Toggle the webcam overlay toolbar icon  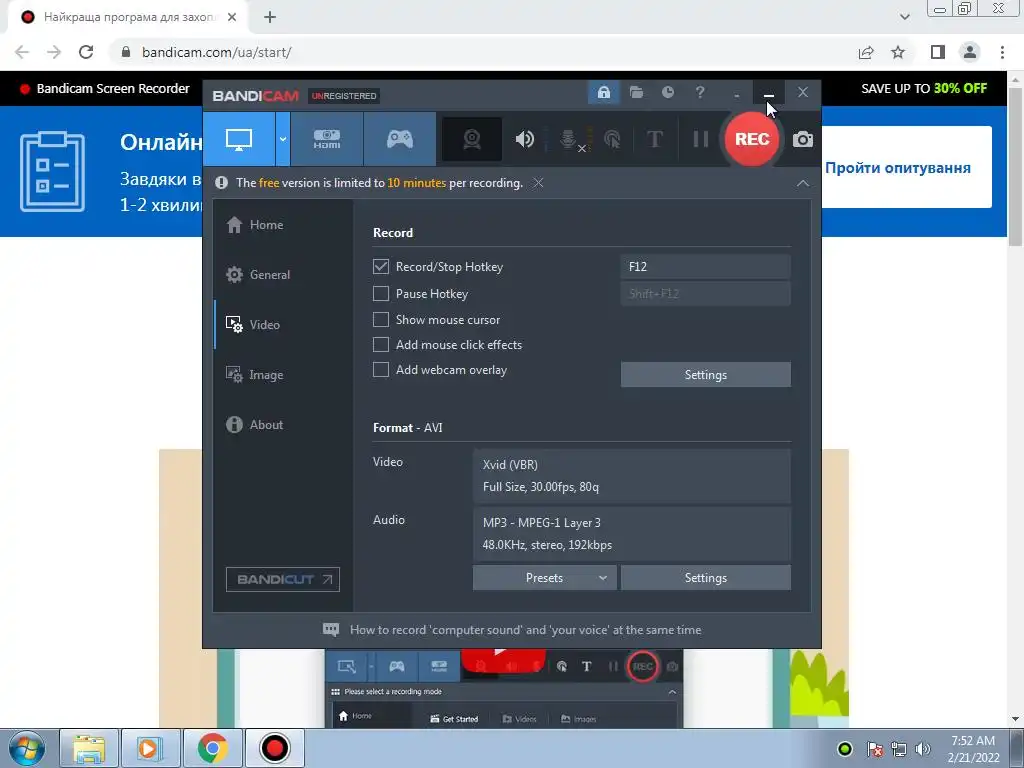472,139
